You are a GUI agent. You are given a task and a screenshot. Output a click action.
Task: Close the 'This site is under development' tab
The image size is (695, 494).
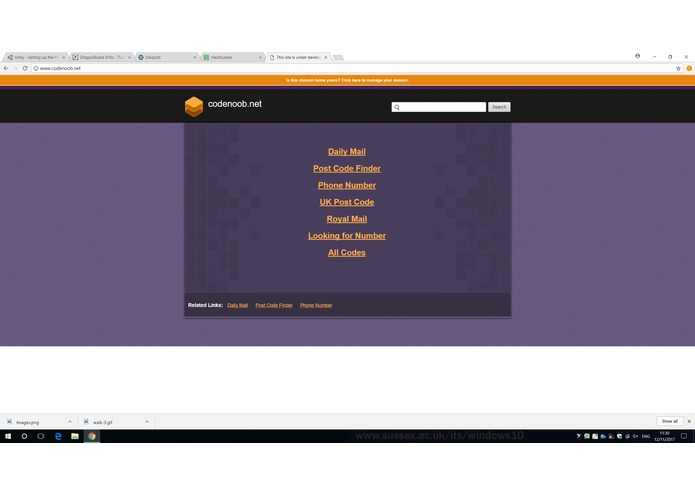(326, 58)
